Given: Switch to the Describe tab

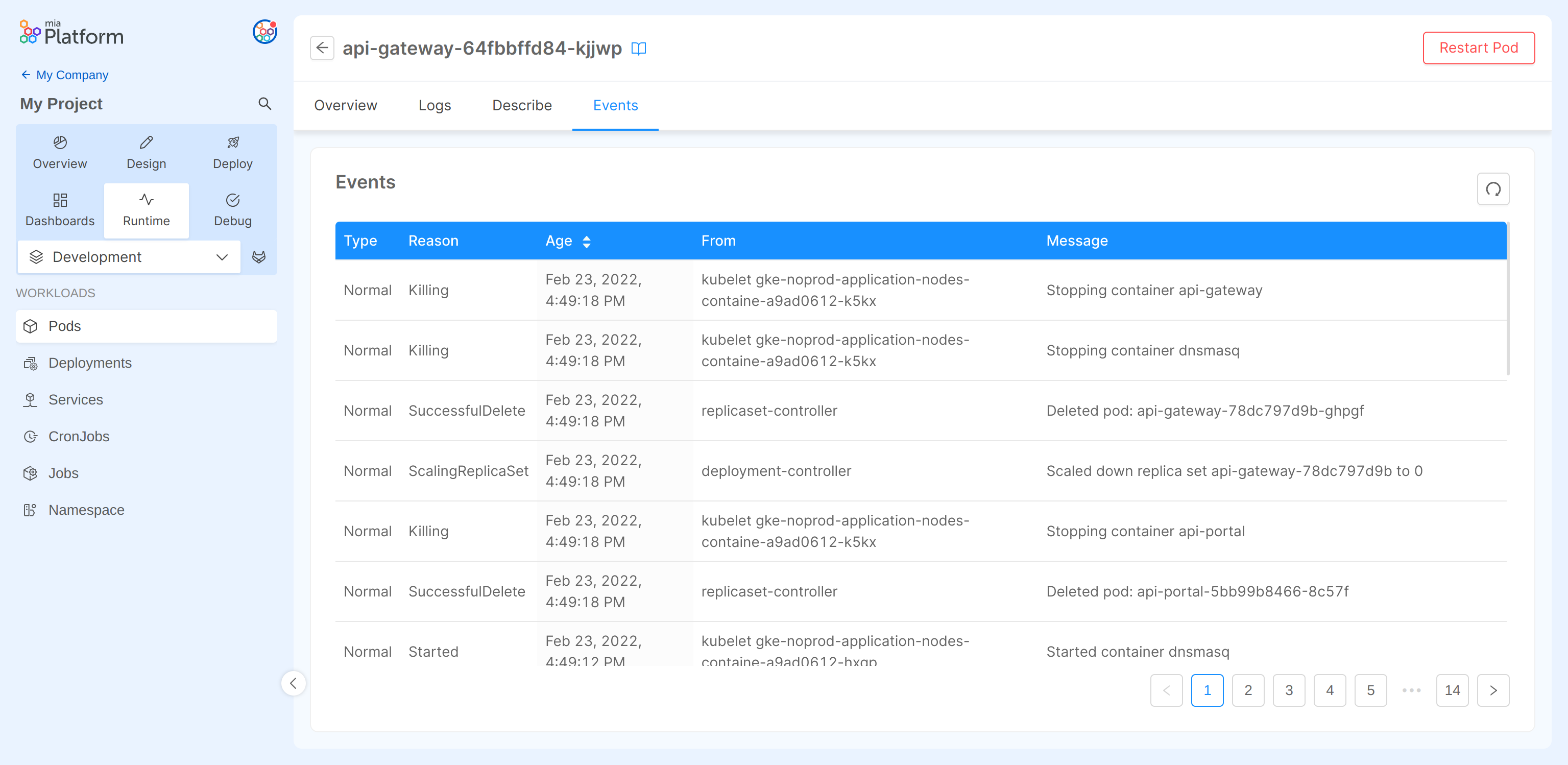Looking at the screenshot, I should click(522, 105).
